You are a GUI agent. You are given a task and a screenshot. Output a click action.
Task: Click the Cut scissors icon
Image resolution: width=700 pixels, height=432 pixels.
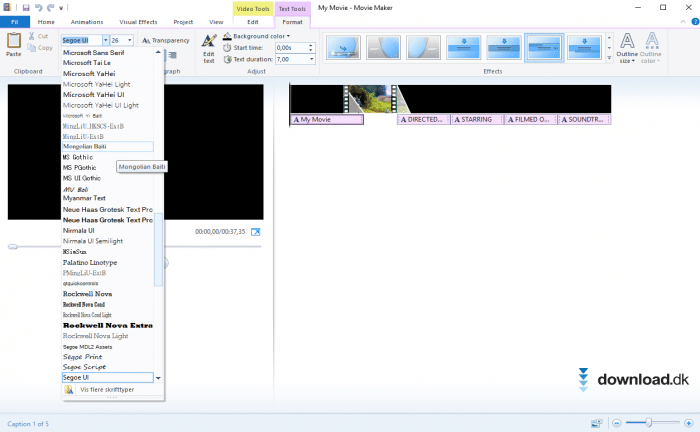click(32, 36)
